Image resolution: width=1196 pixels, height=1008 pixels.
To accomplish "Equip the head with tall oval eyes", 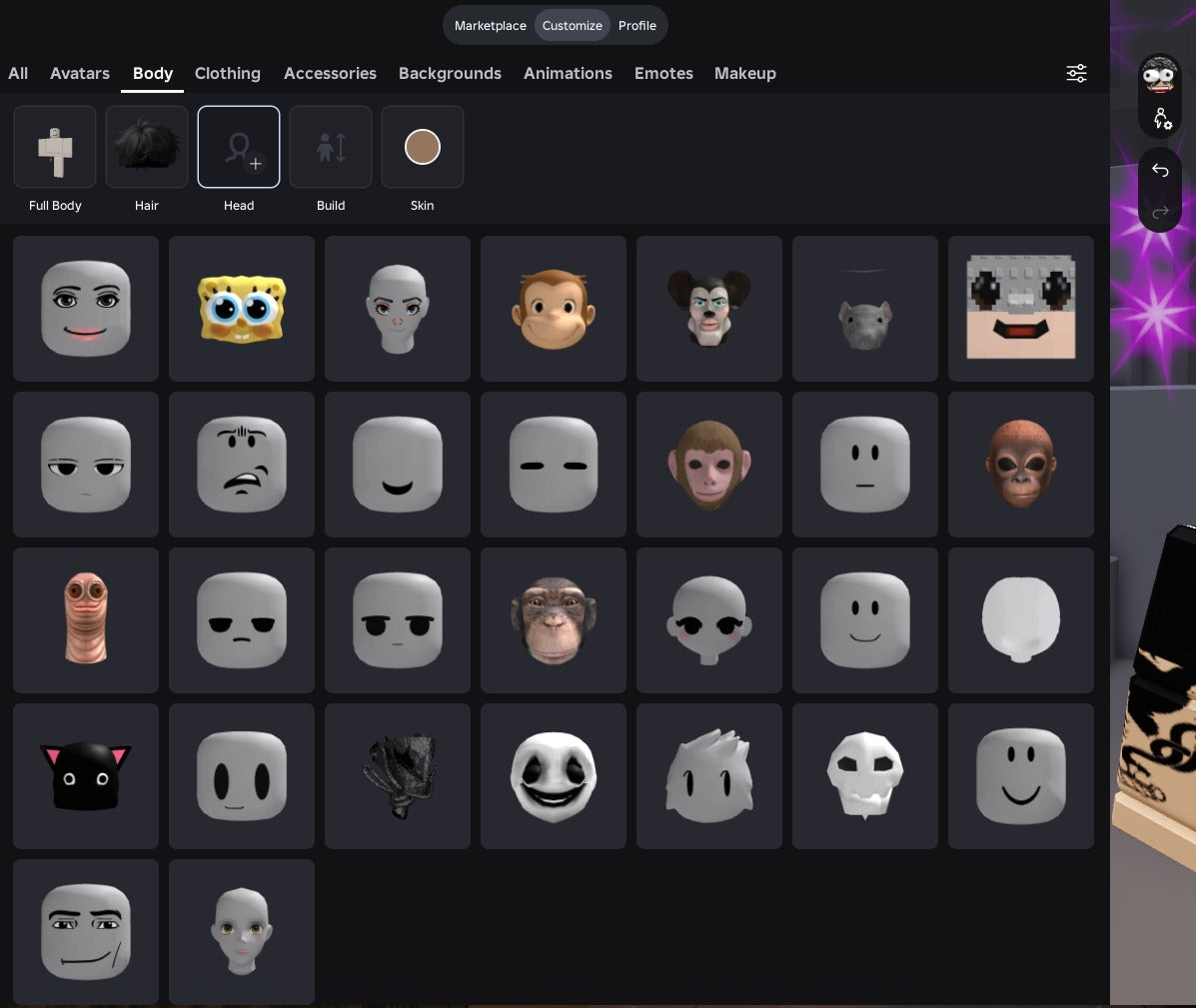I will tap(242, 776).
